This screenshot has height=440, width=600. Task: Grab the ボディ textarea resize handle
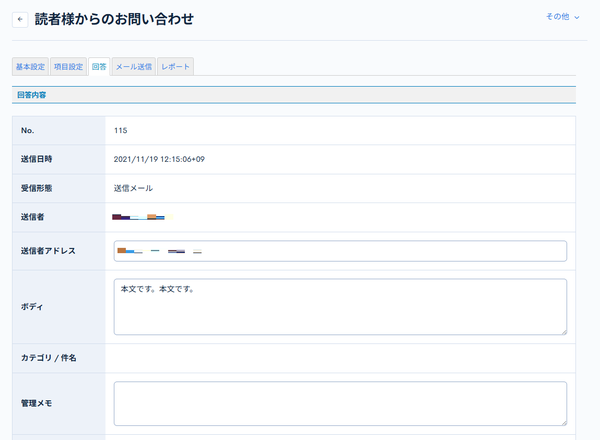pyautogui.click(x=564, y=332)
